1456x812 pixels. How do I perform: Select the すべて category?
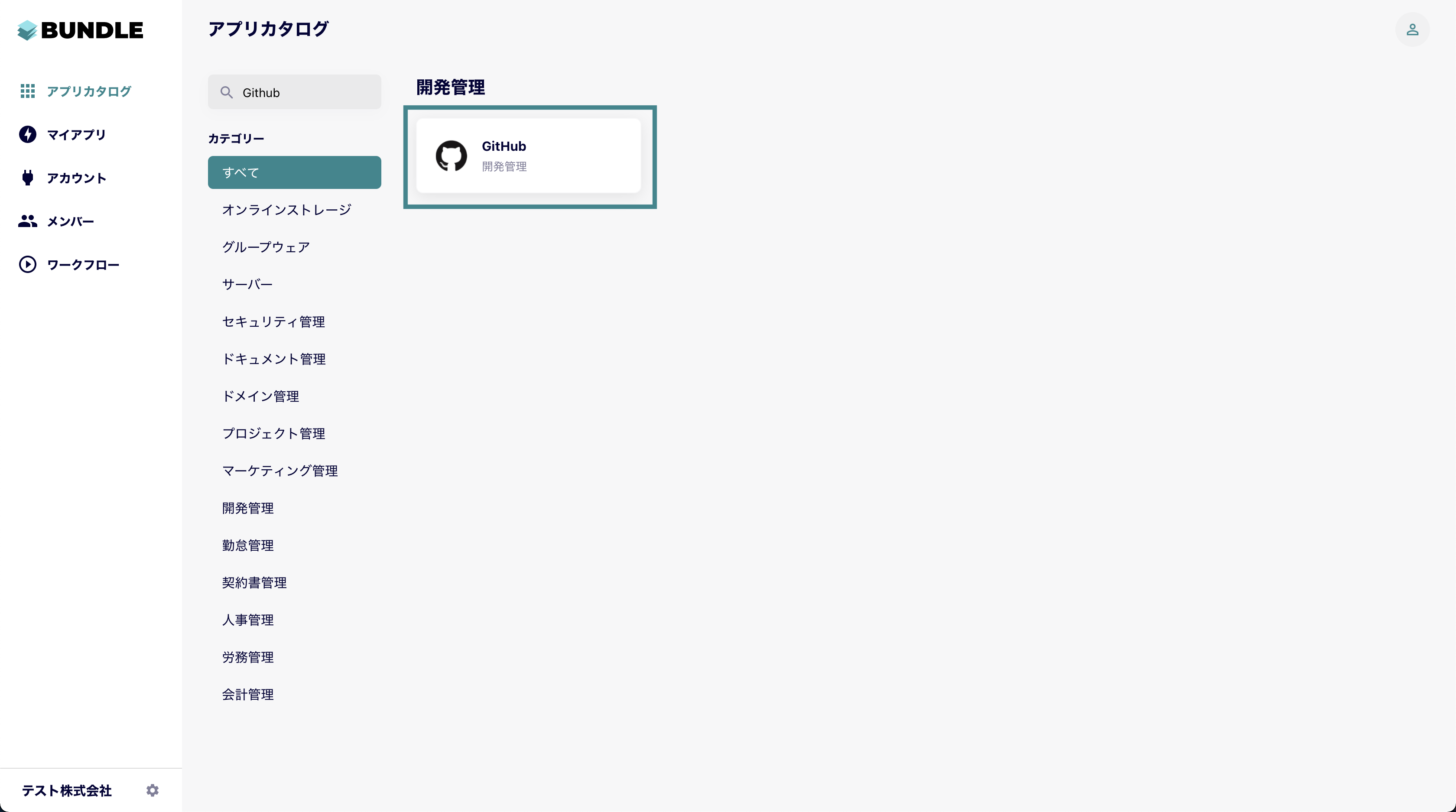pyautogui.click(x=295, y=172)
